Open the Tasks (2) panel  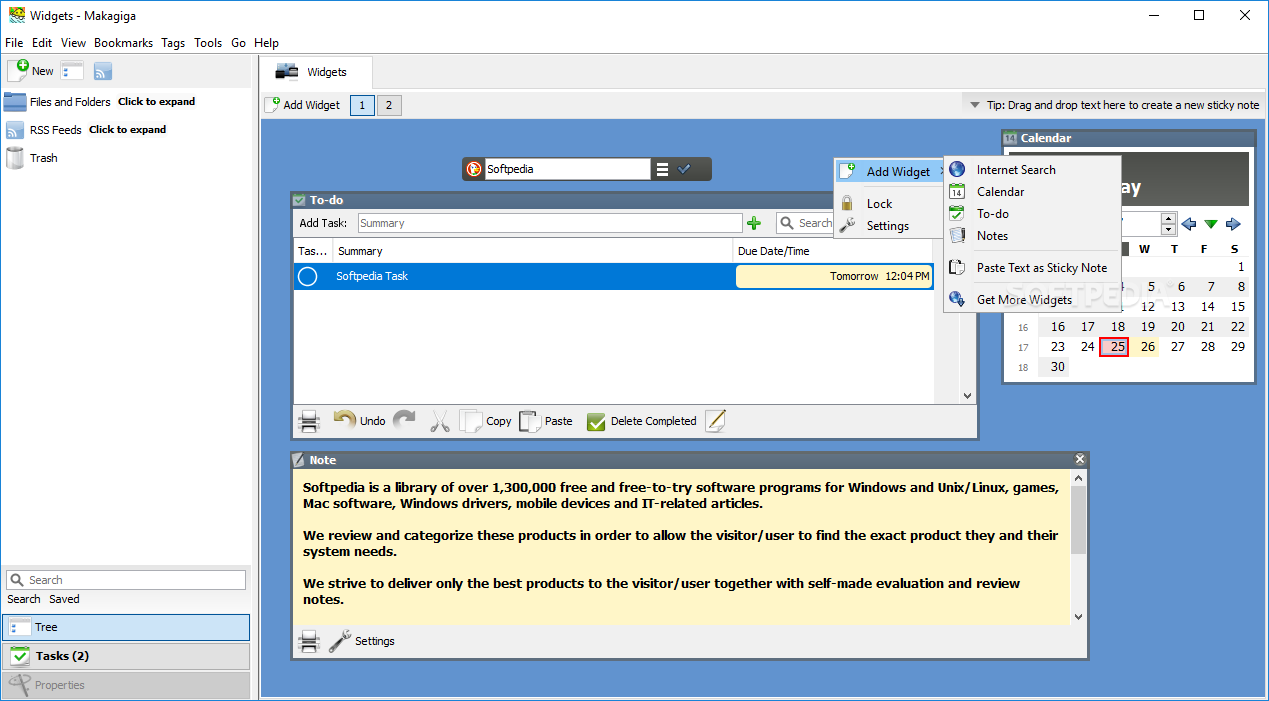126,656
